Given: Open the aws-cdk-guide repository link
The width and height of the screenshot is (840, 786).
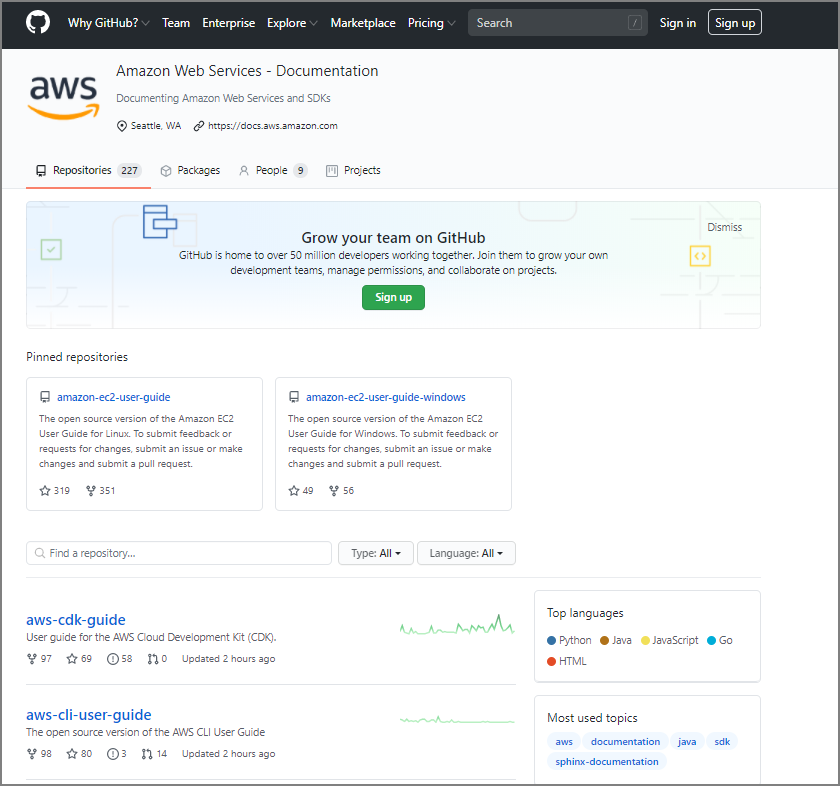Looking at the screenshot, I should click(x=76, y=620).
